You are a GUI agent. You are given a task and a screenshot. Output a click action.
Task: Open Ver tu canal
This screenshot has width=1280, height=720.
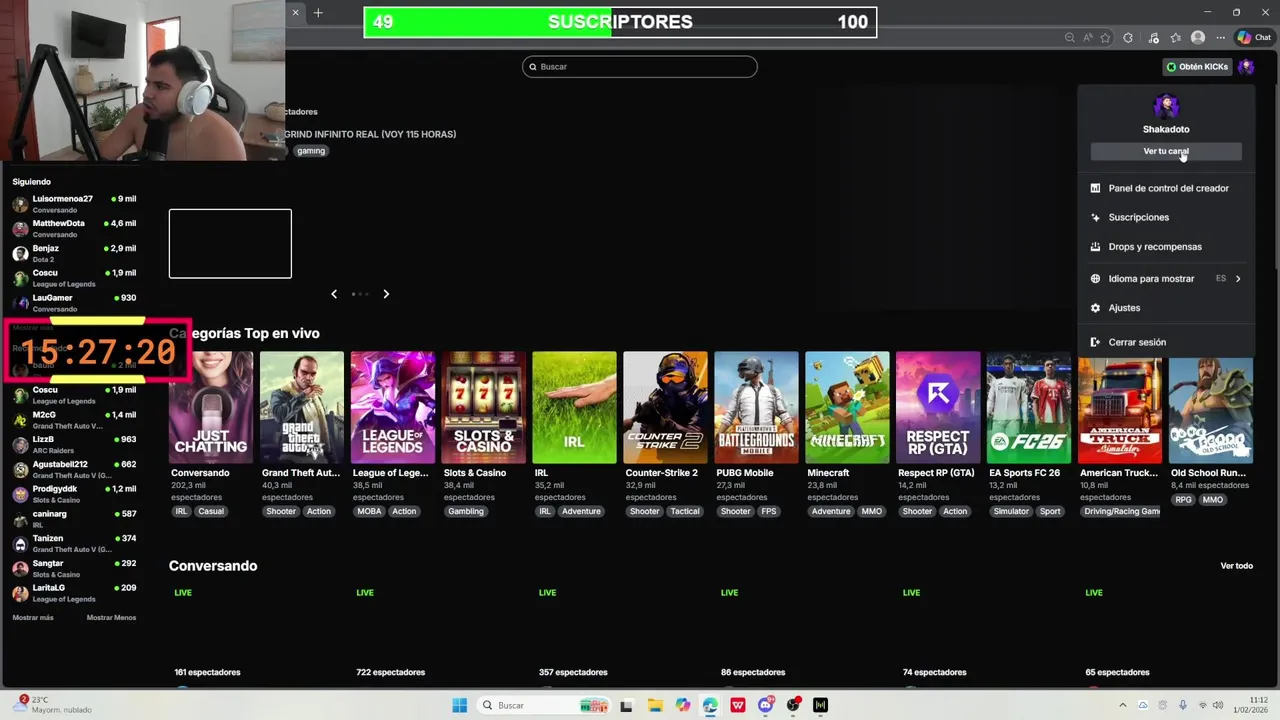coord(1166,151)
